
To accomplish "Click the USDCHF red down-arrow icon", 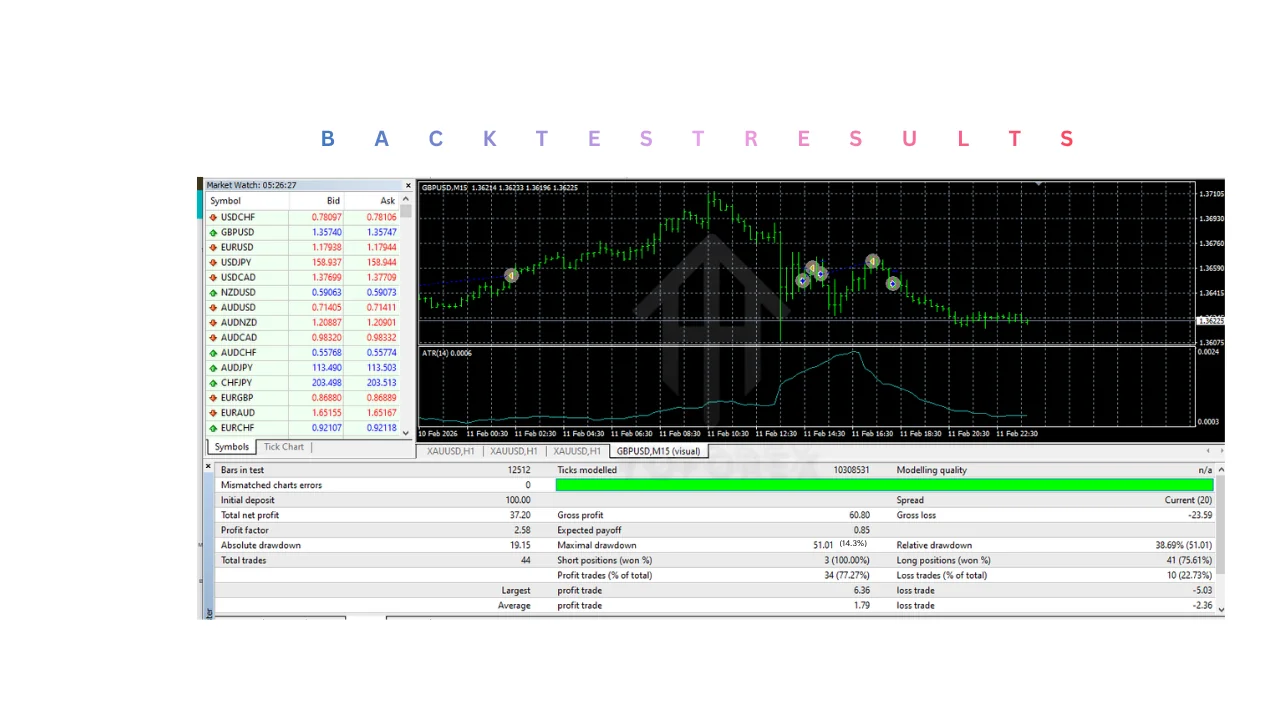I will coord(213,217).
